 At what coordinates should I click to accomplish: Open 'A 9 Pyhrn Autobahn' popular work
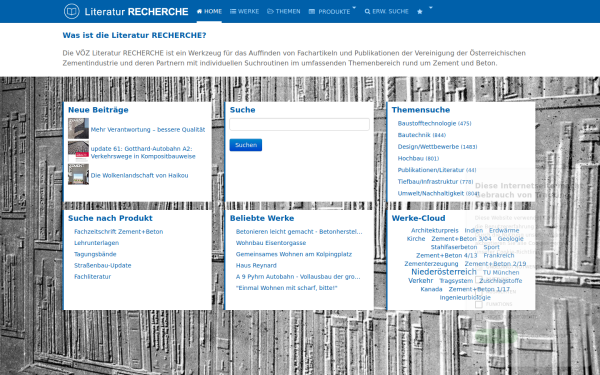pos(298,276)
